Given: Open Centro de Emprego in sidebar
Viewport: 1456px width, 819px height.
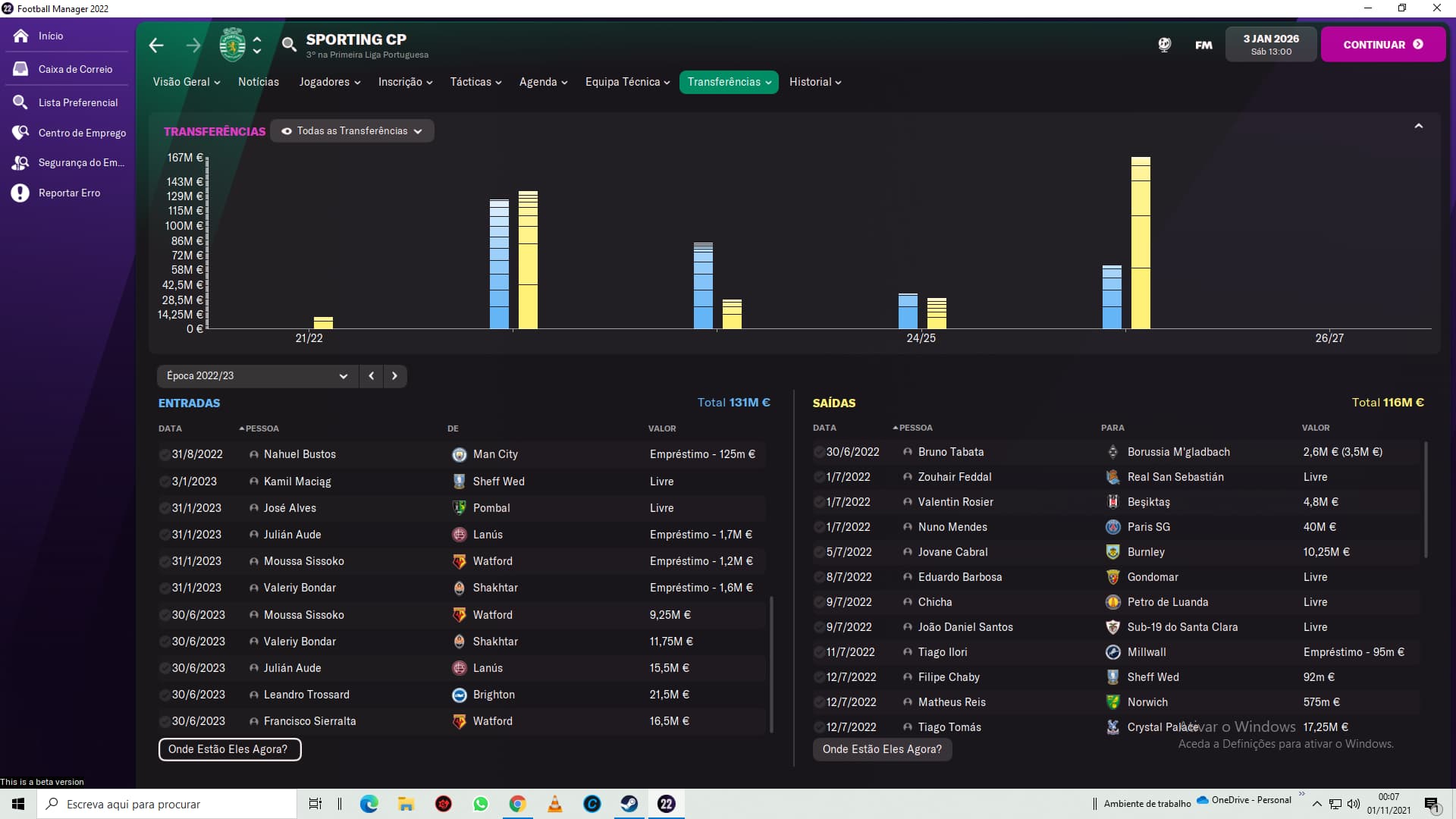Looking at the screenshot, I should 82,133.
